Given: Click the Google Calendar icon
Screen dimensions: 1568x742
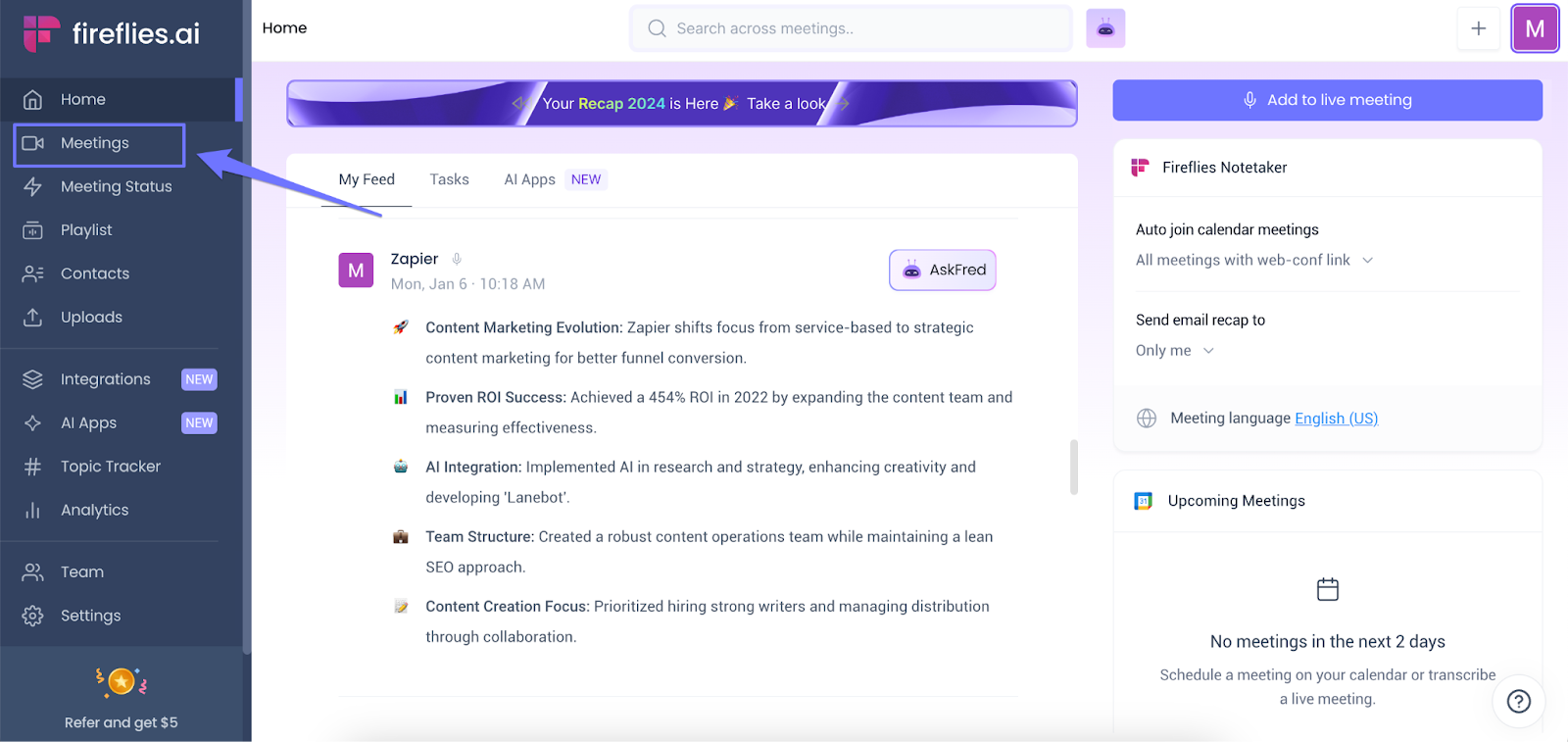Looking at the screenshot, I should click(1143, 501).
